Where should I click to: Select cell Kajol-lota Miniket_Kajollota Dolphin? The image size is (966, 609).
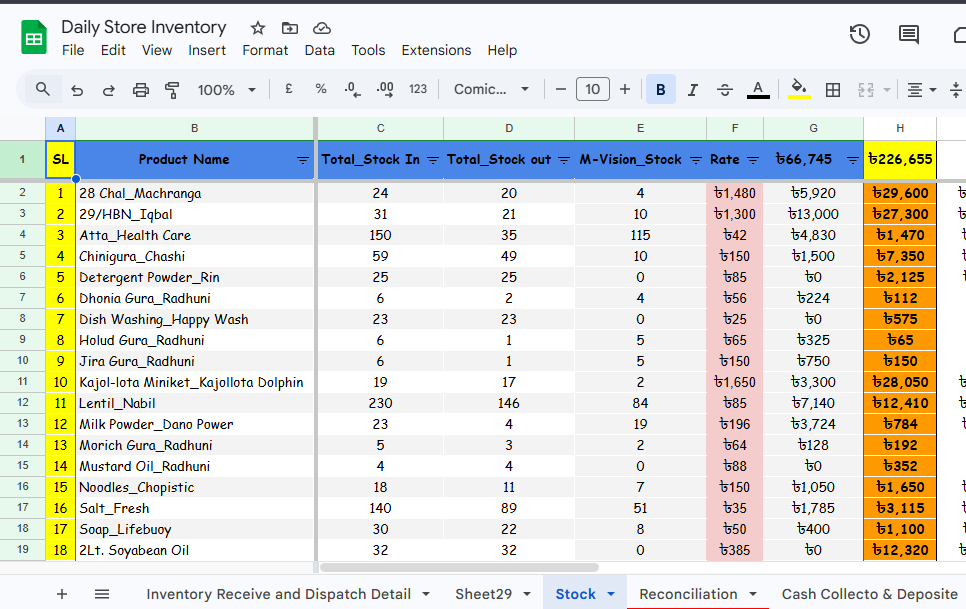[x=195, y=382]
